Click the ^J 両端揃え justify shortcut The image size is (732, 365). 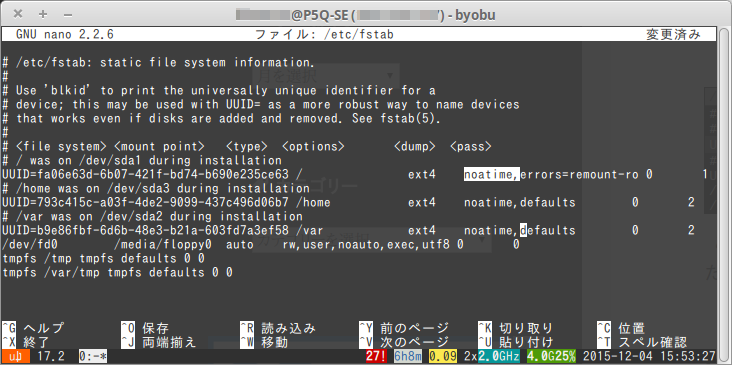coord(159,342)
